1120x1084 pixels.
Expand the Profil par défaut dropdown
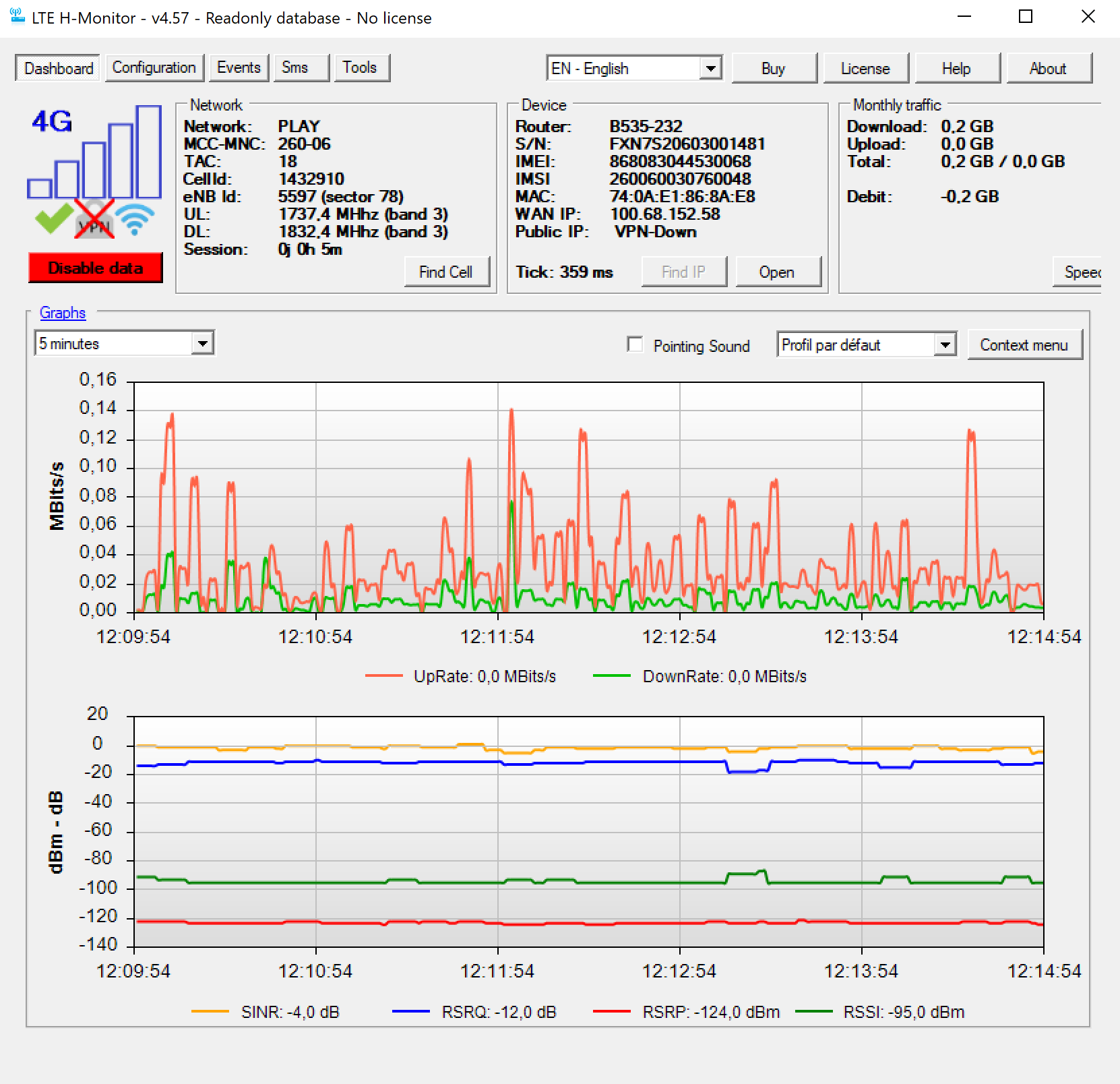(867, 344)
